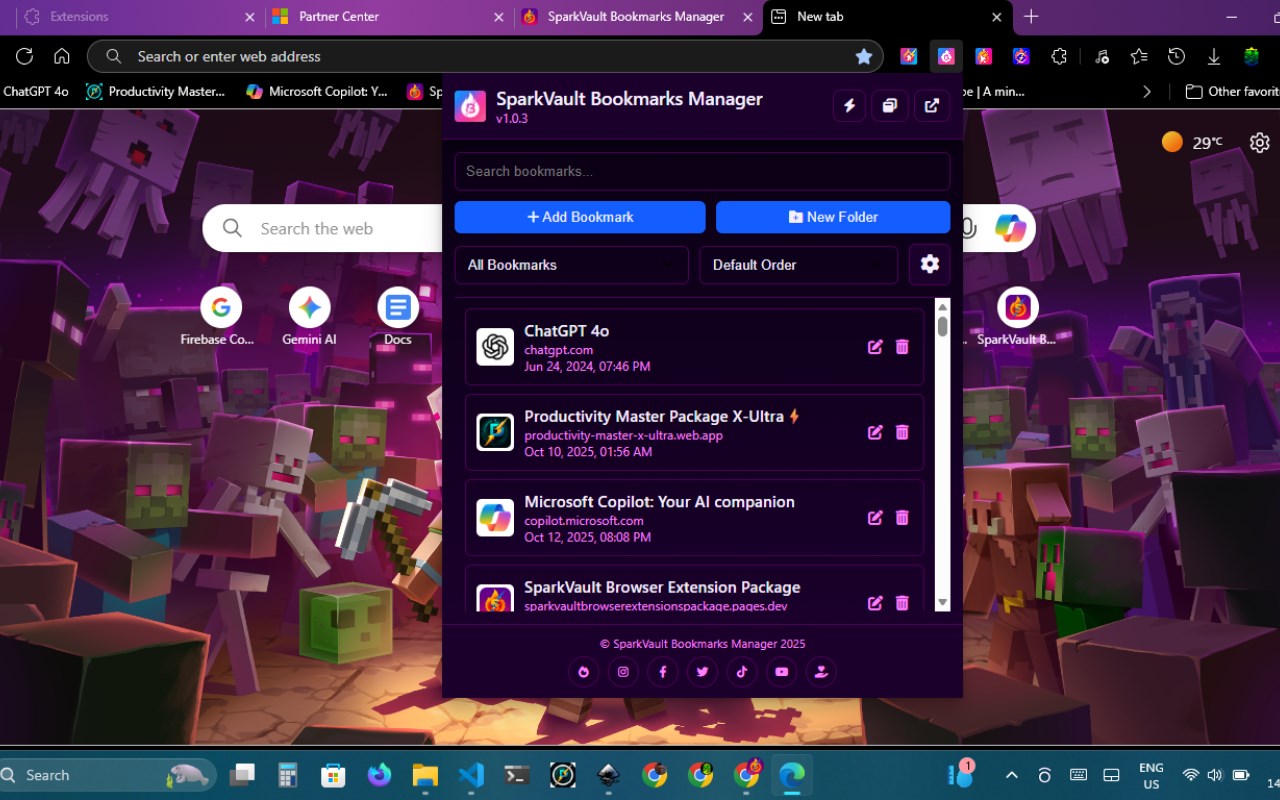Click the bookmark list scrollbar up arrow
The width and height of the screenshot is (1280, 800).
pyautogui.click(x=942, y=306)
